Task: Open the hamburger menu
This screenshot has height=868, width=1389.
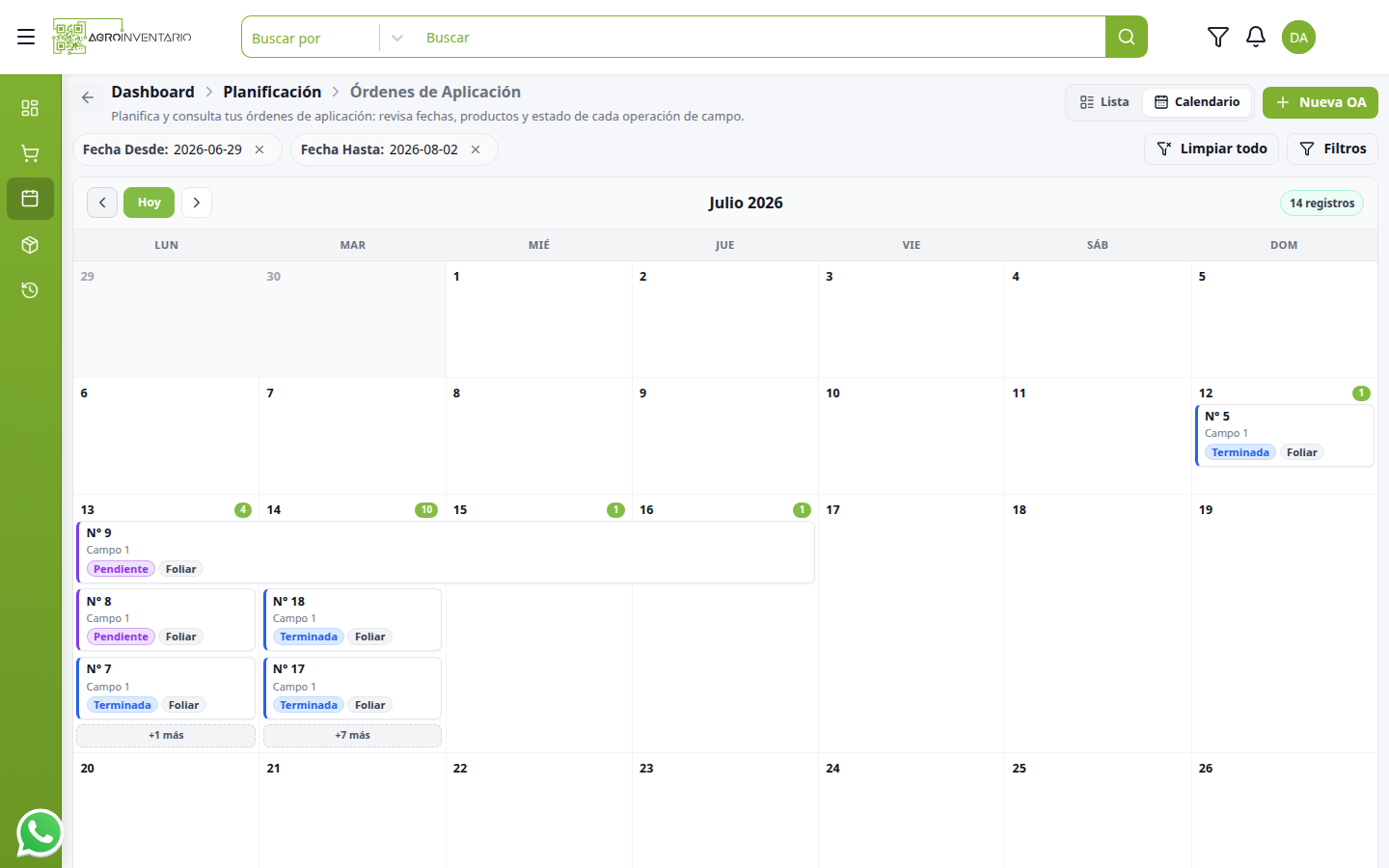Action: pos(26,37)
